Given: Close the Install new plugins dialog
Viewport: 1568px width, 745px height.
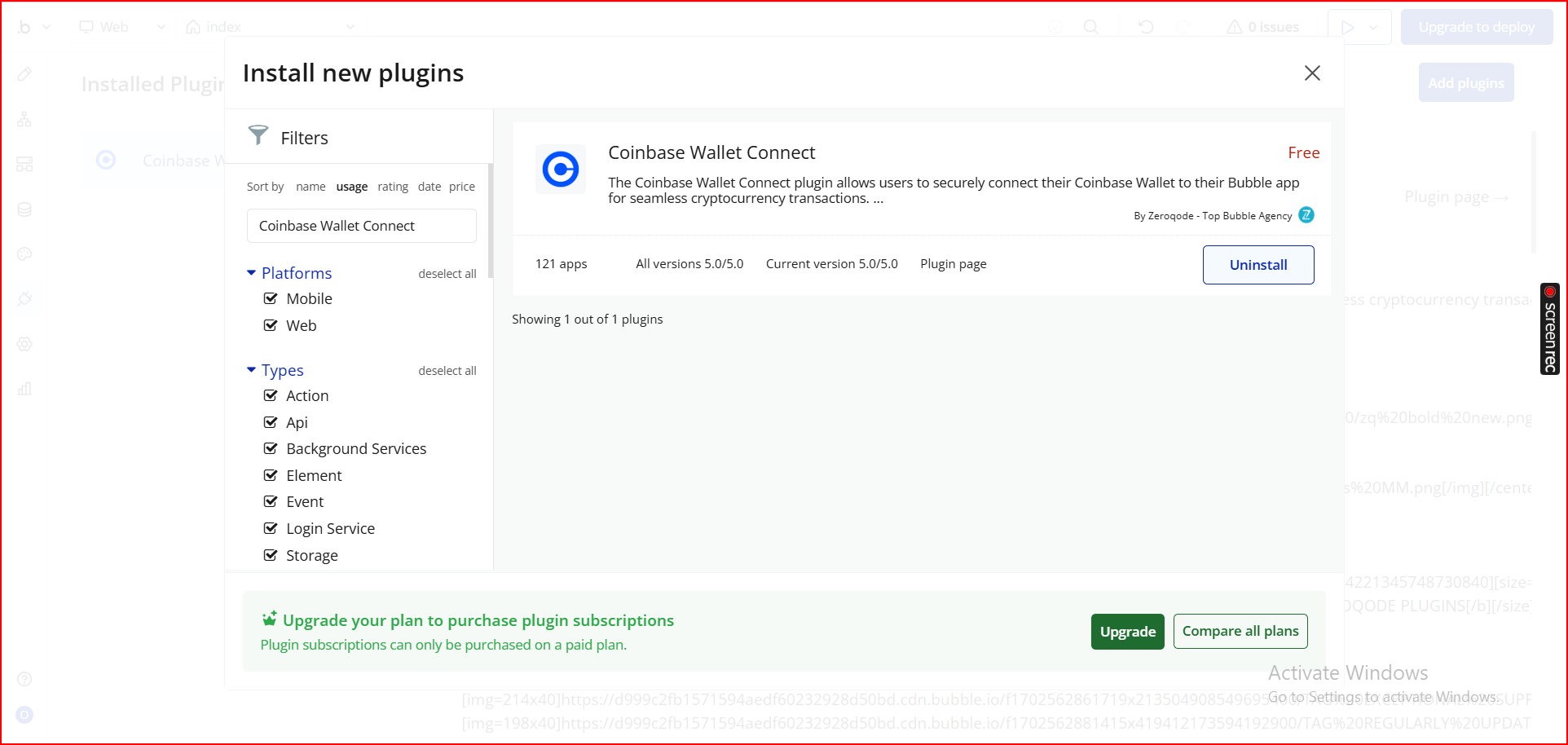Looking at the screenshot, I should [1311, 73].
